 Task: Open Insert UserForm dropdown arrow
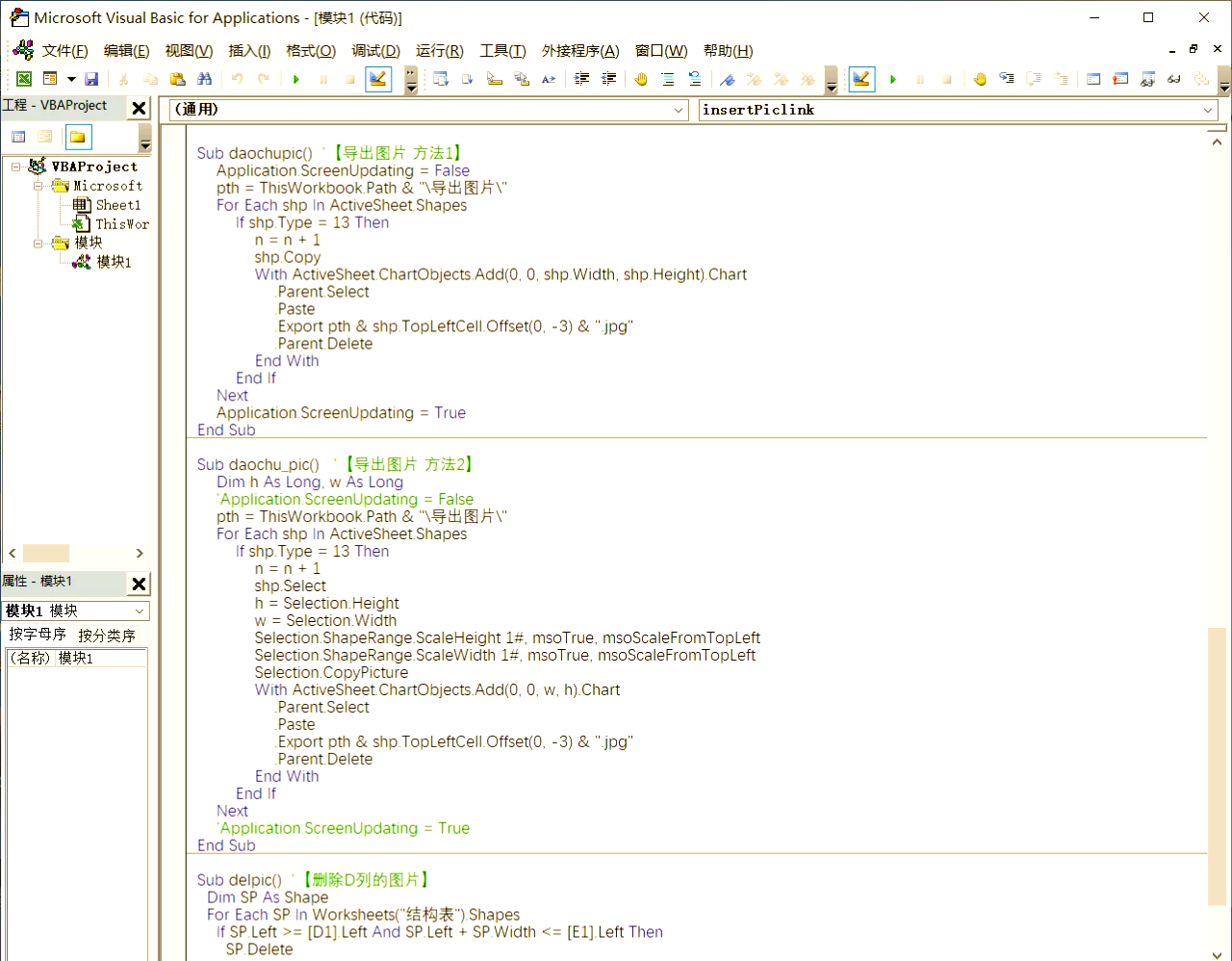coord(71,79)
